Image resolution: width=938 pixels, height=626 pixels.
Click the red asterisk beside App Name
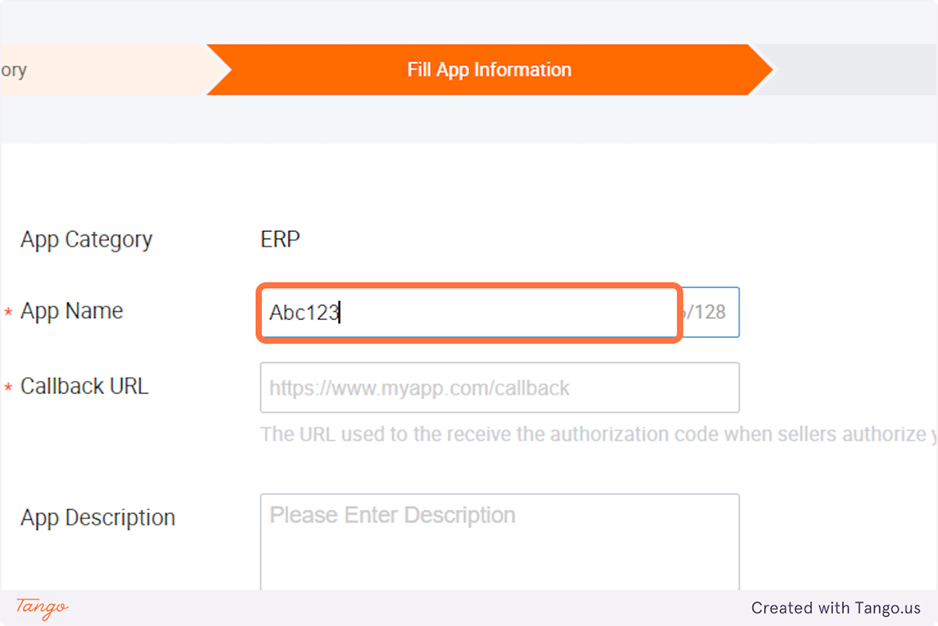coord(9,314)
